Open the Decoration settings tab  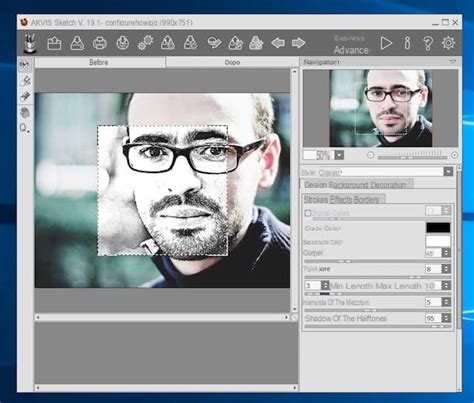tap(387, 185)
